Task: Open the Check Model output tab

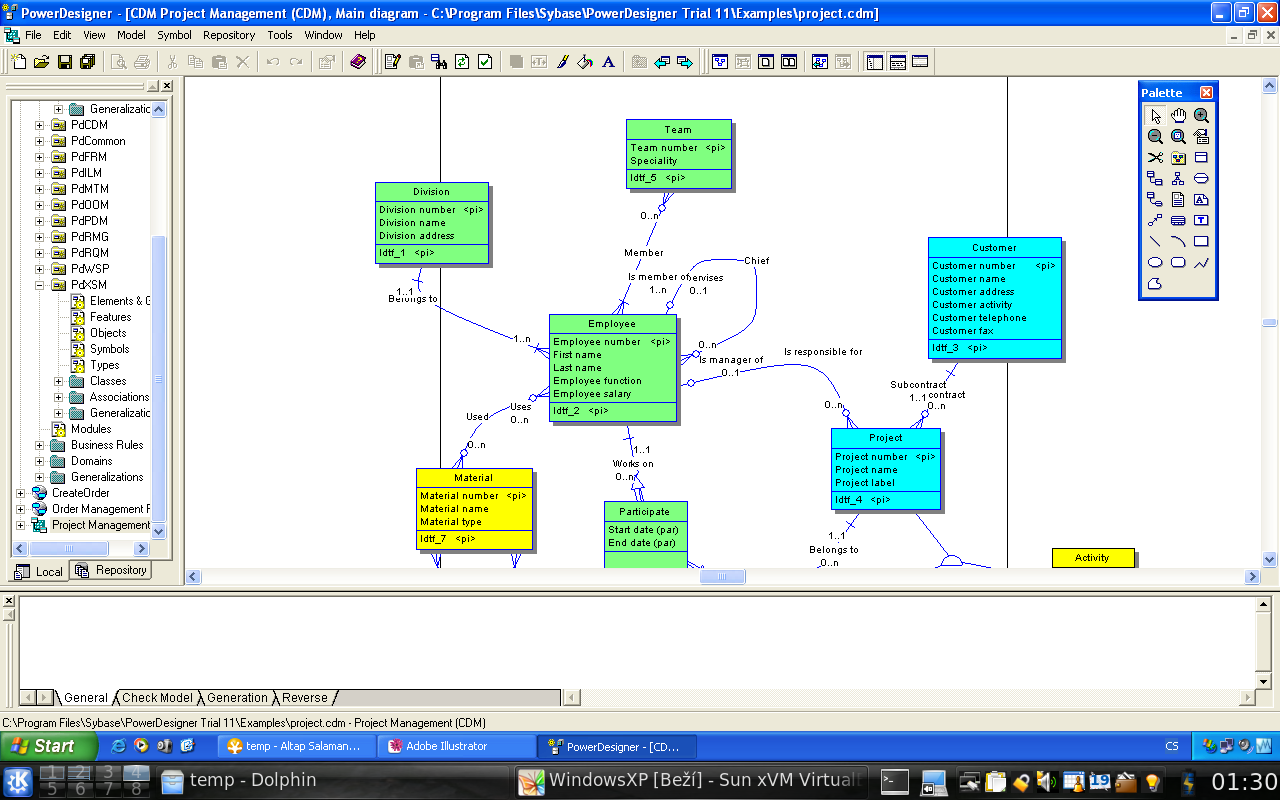Action: [157, 698]
